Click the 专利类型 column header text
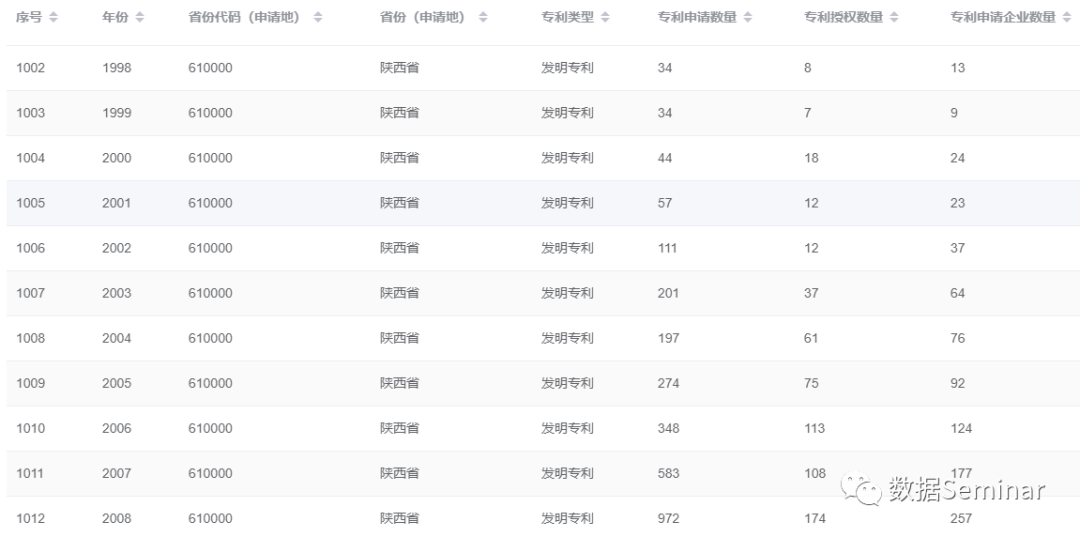The height and width of the screenshot is (537, 1080). point(567,18)
